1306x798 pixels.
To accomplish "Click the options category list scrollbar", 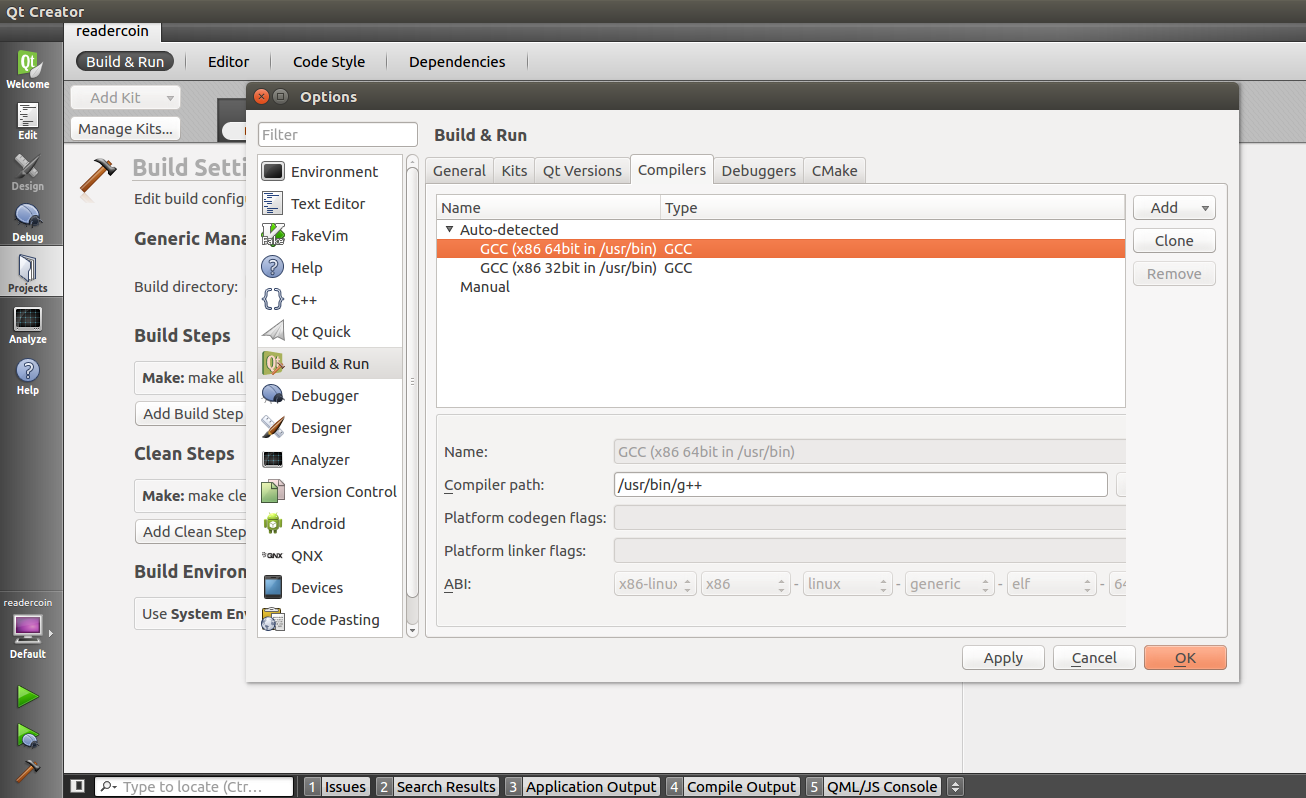I will point(412,380).
